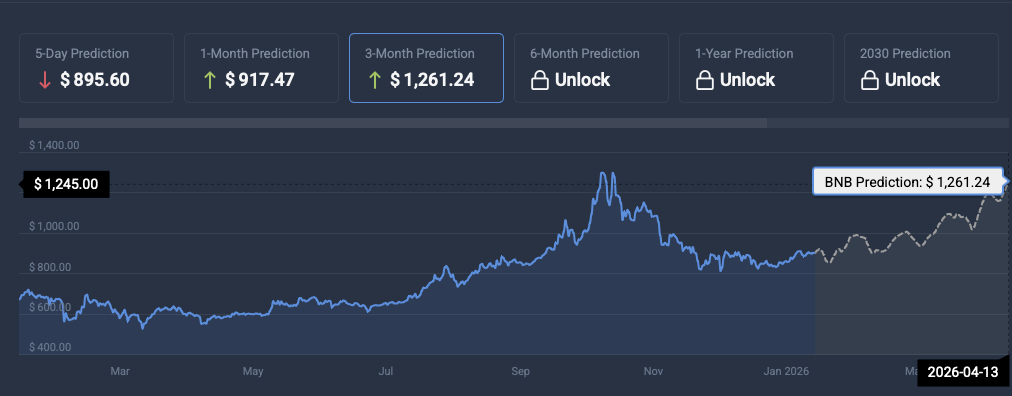Click Unlock text under 6-Month Prediction
Viewport: 1012px width, 396px height.
[x=582, y=80]
